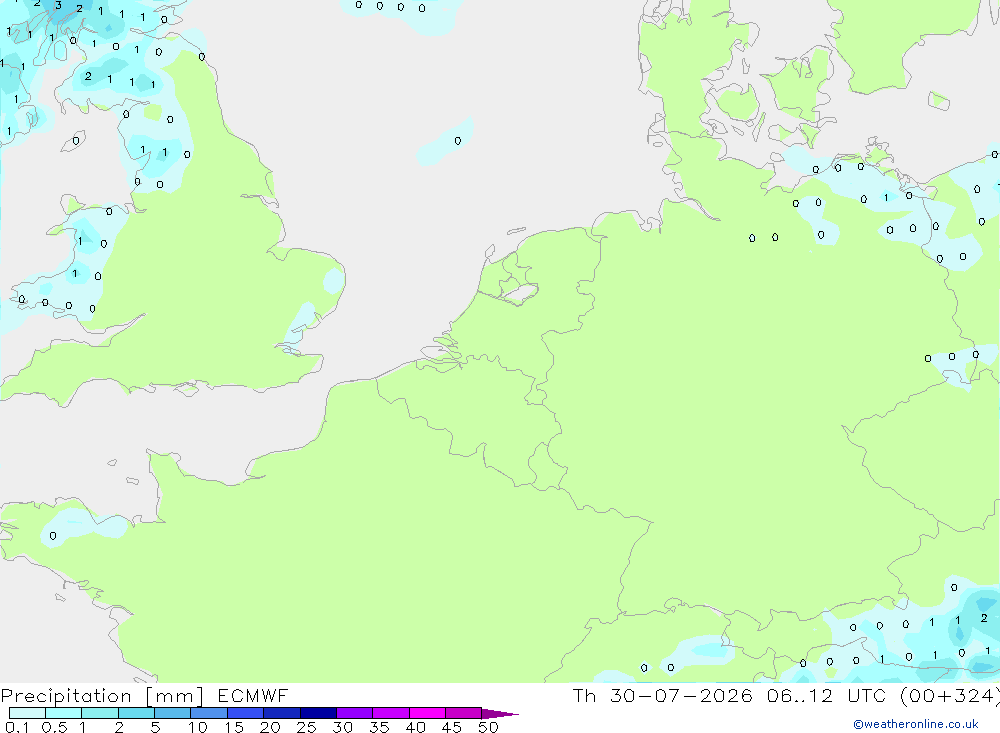
Task: Click the legend label "15"
Action: pyautogui.click(x=234, y=727)
